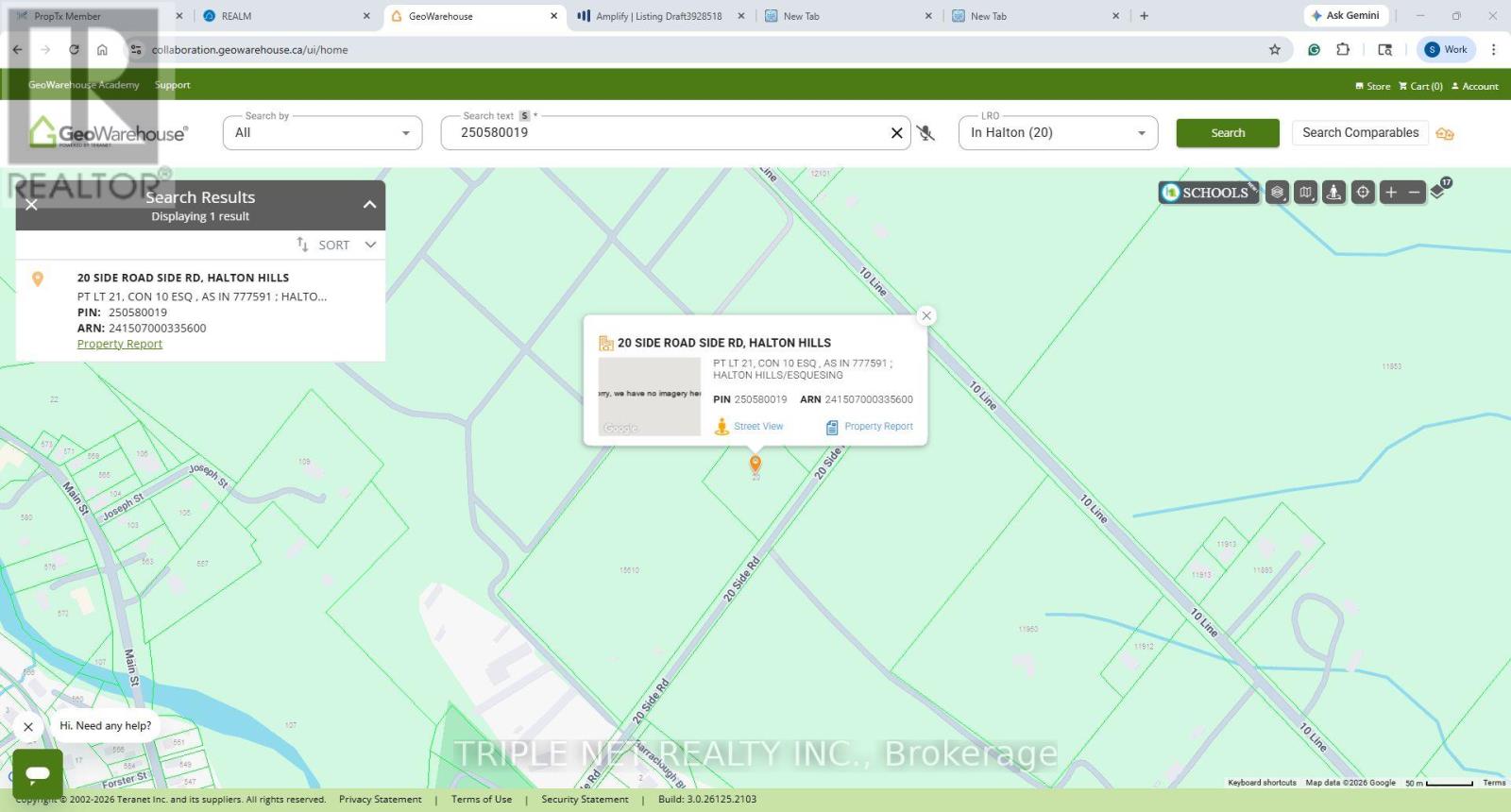1511x812 pixels.
Task: Click the orange map pin marker
Action: (755, 464)
